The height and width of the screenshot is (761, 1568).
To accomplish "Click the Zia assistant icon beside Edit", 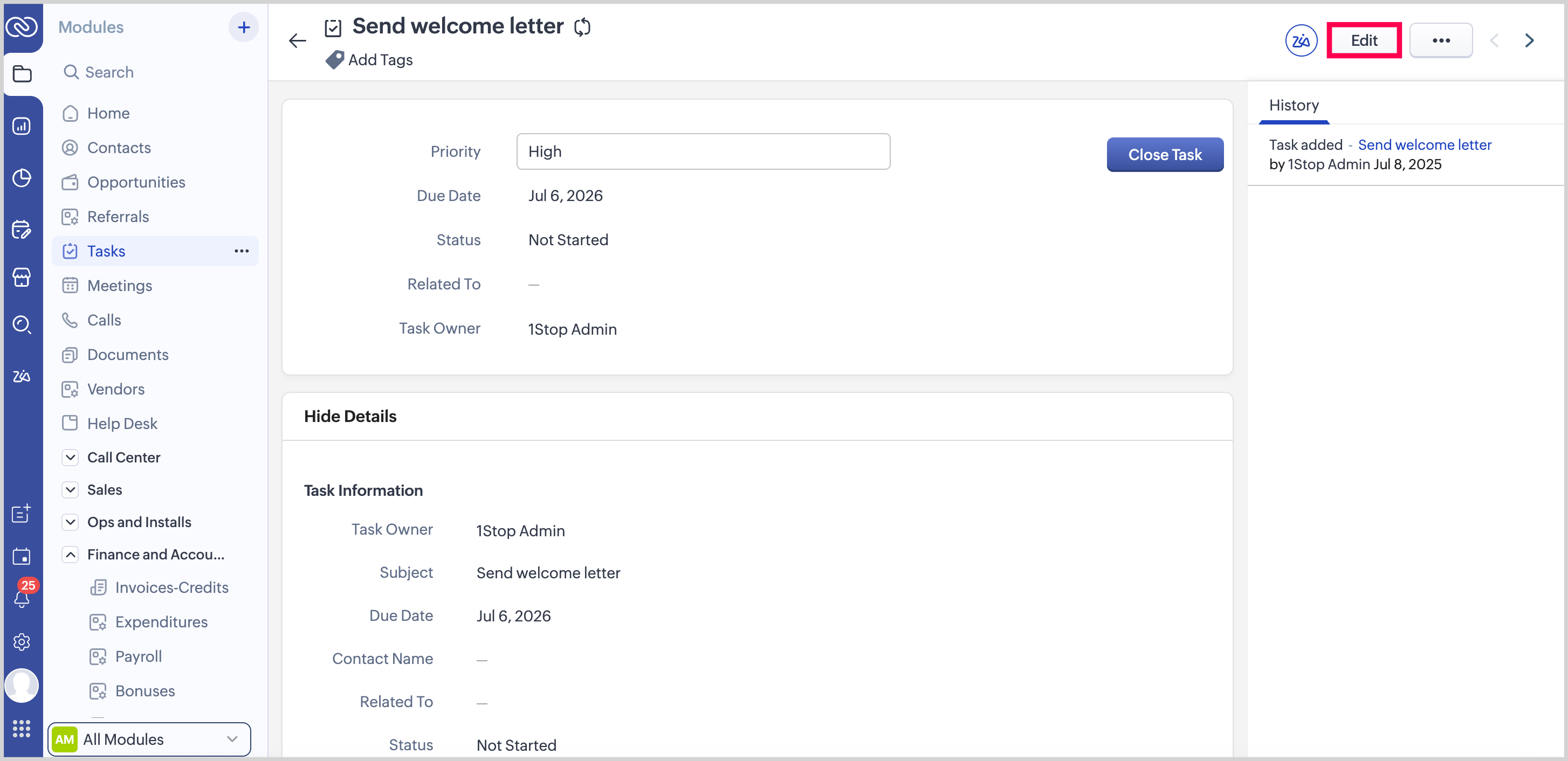I will [x=1301, y=41].
